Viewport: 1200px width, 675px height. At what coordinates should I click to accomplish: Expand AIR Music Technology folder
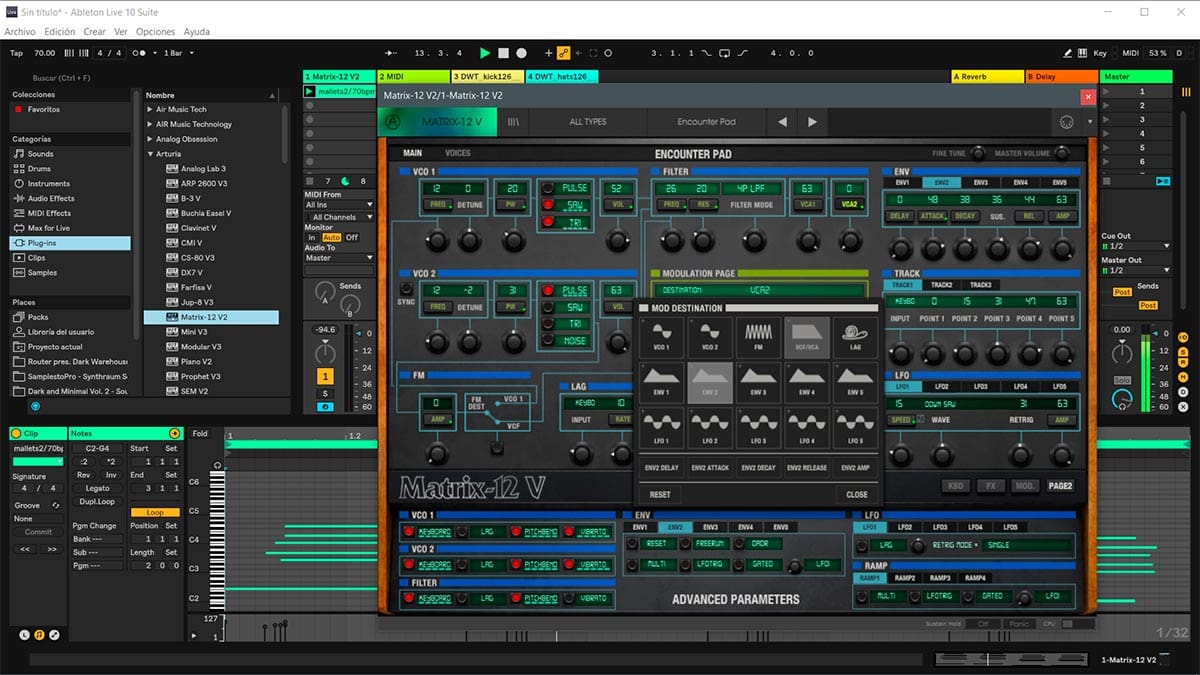click(150, 124)
